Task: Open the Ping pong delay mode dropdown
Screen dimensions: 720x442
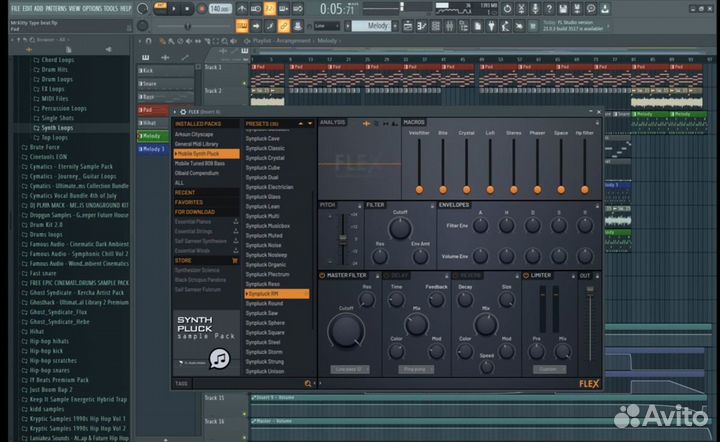Action: click(414, 369)
